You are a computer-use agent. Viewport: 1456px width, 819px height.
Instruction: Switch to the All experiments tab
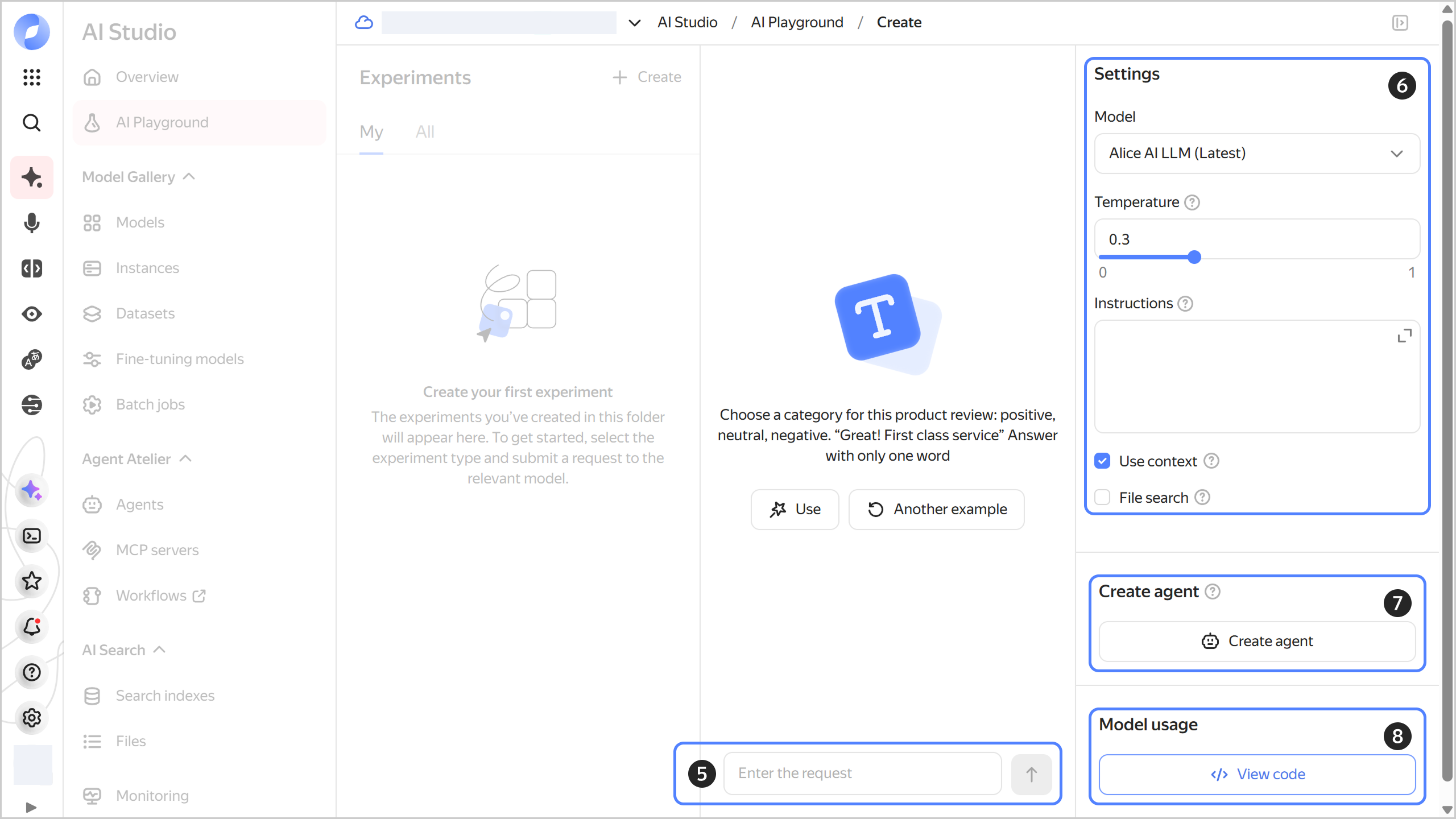pyautogui.click(x=425, y=132)
